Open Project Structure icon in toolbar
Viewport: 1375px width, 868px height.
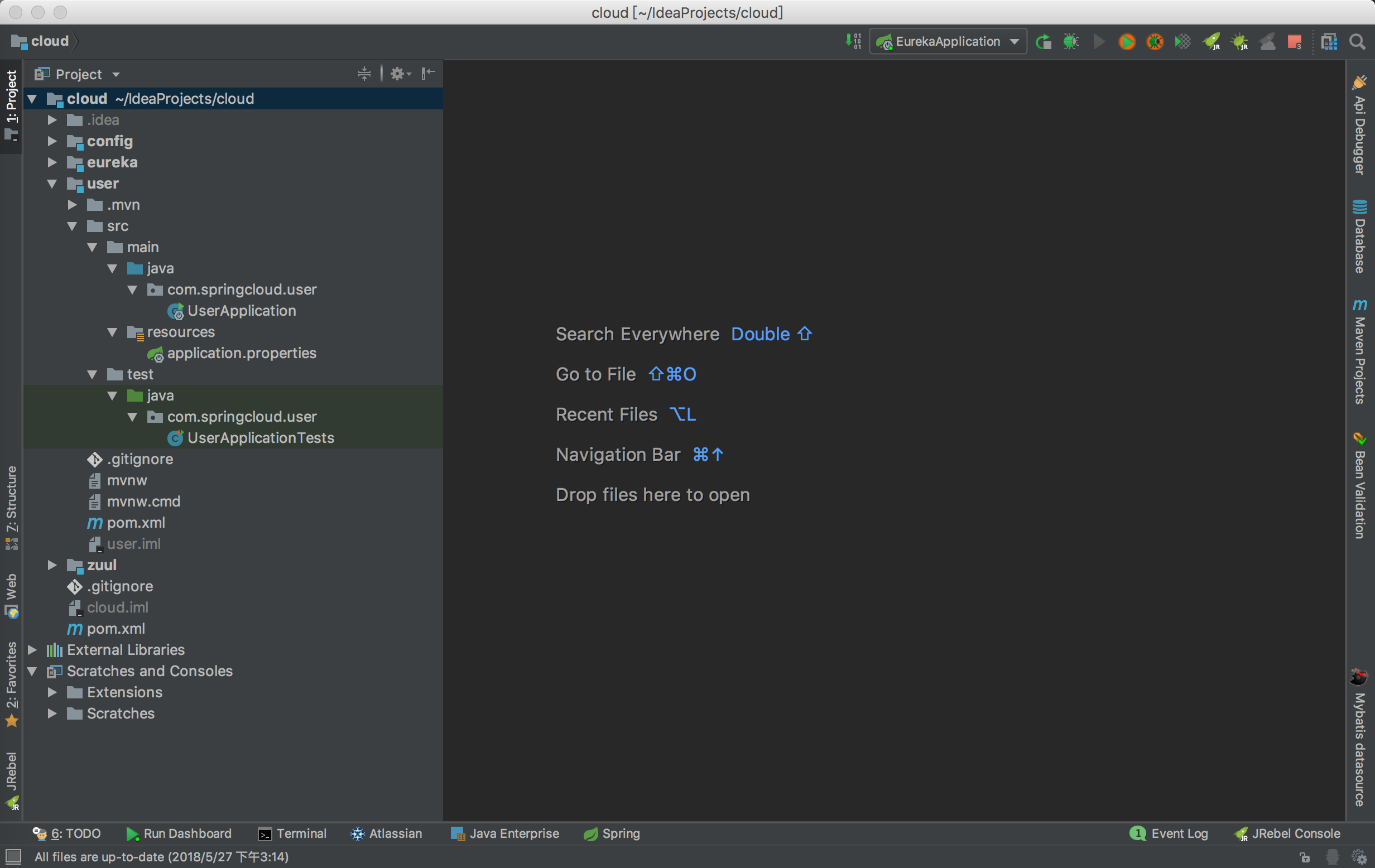pyautogui.click(x=1329, y=42)
